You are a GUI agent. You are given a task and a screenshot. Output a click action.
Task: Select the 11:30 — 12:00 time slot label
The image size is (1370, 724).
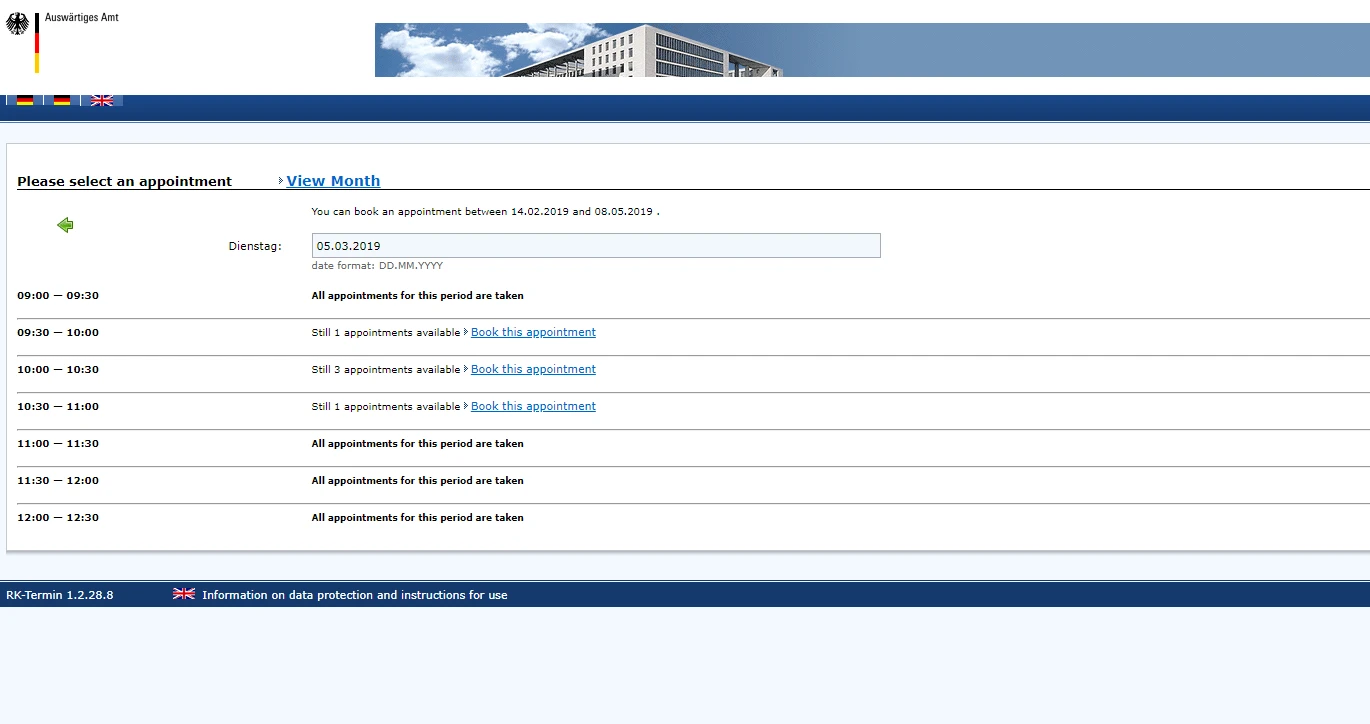click(x=58, y=481)
